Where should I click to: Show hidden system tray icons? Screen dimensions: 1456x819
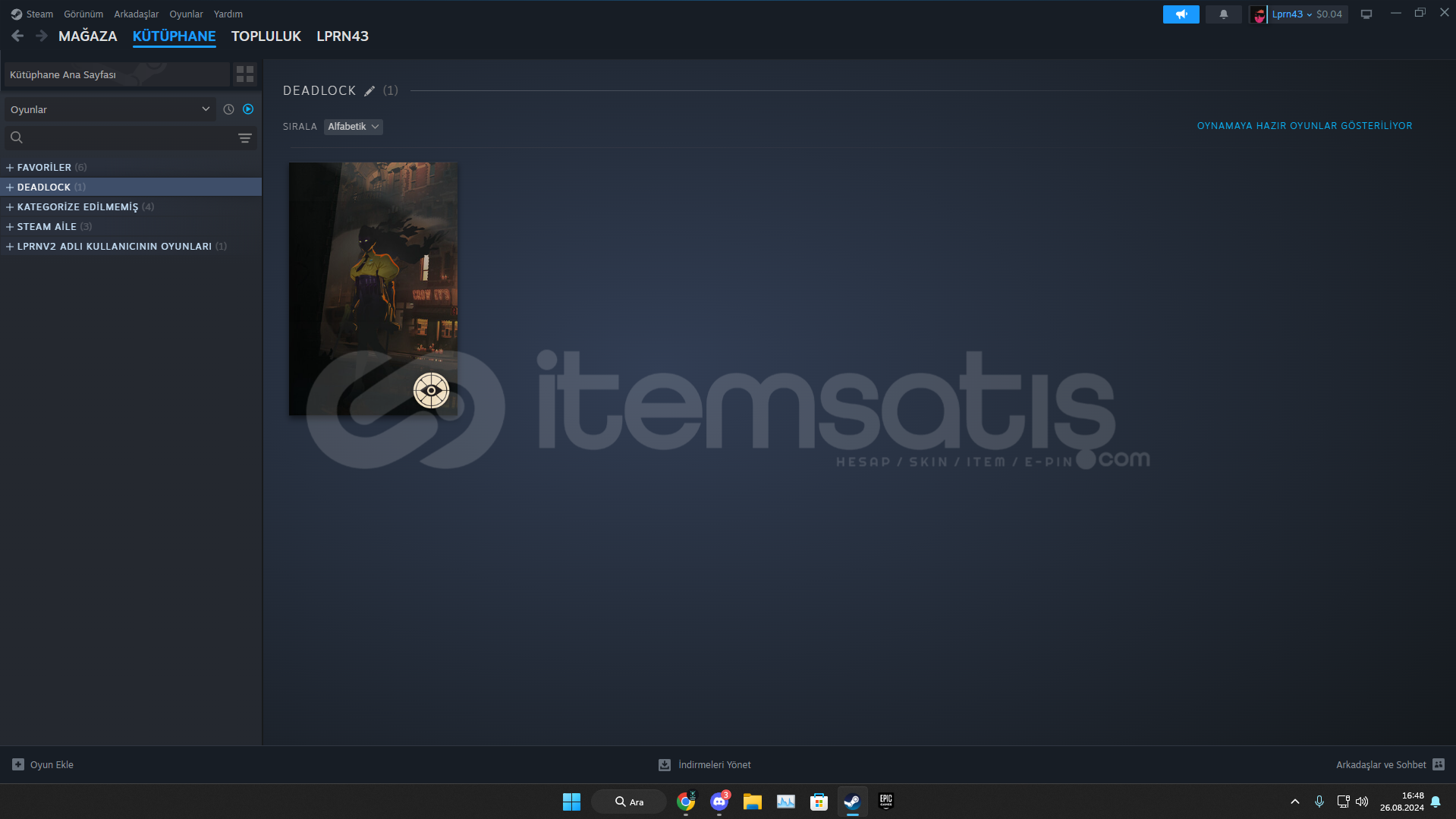(x=1295, y=802)
